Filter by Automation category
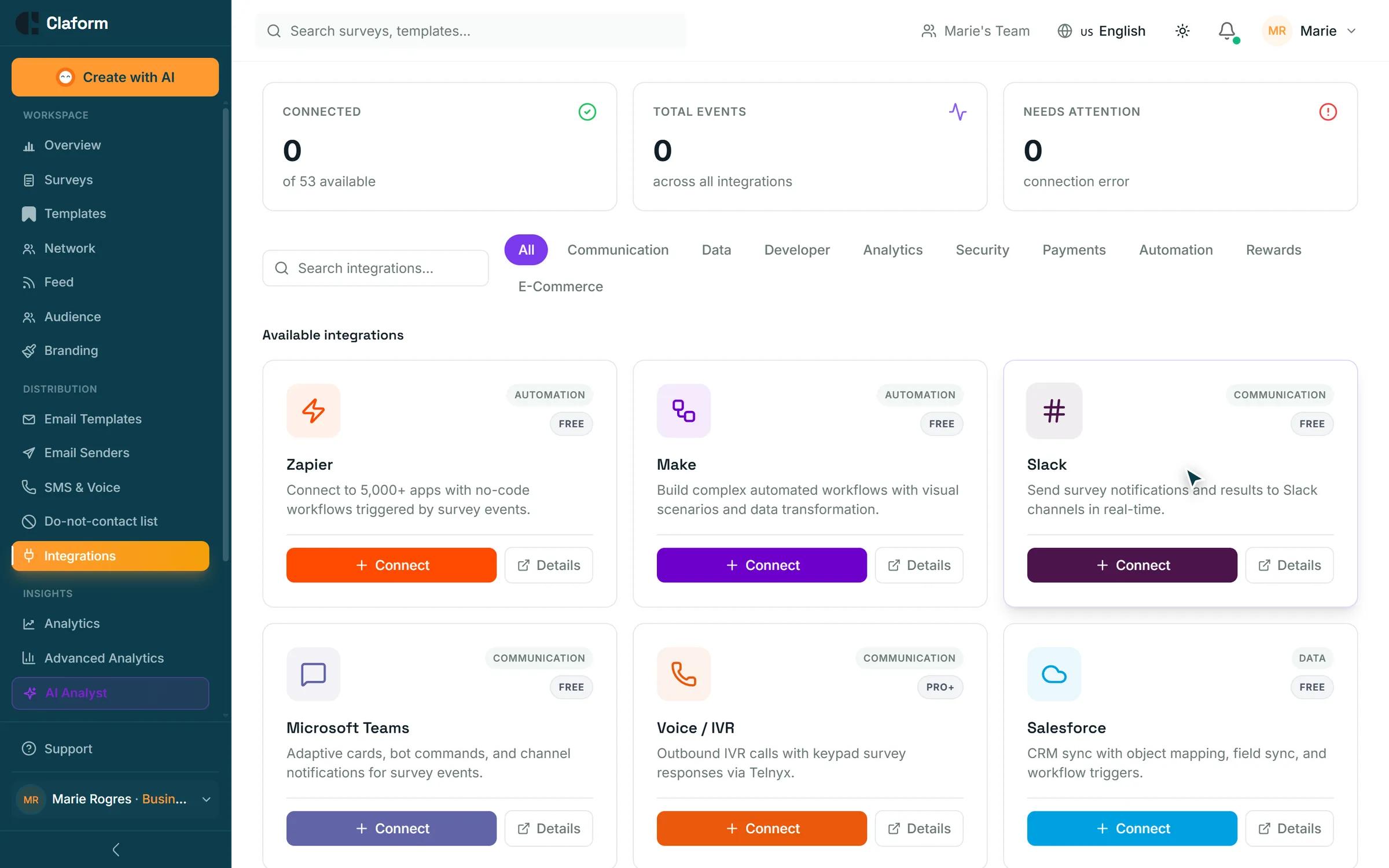Screen dimensions: 1389x868 [x=1175, y=250]
